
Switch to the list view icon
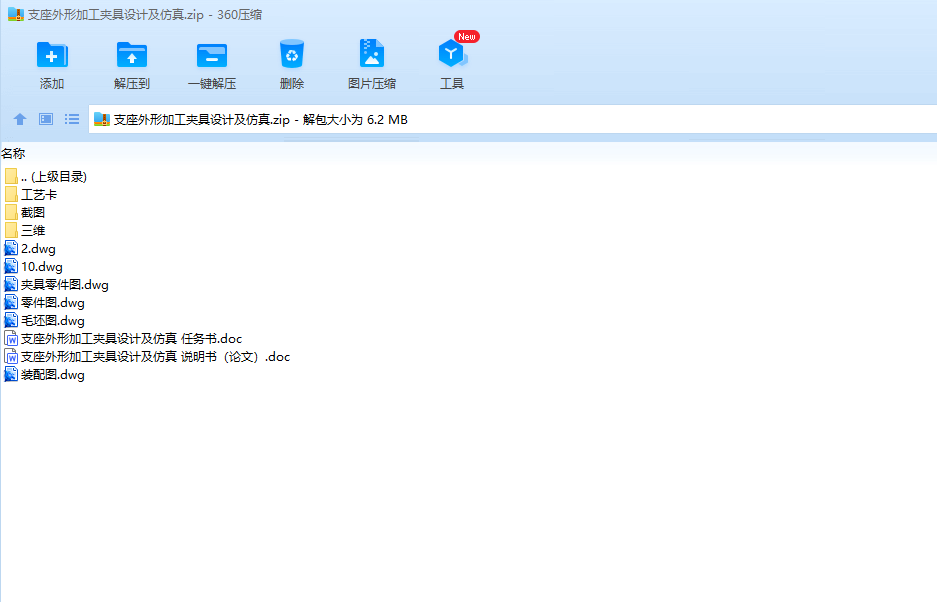[72, 119]
